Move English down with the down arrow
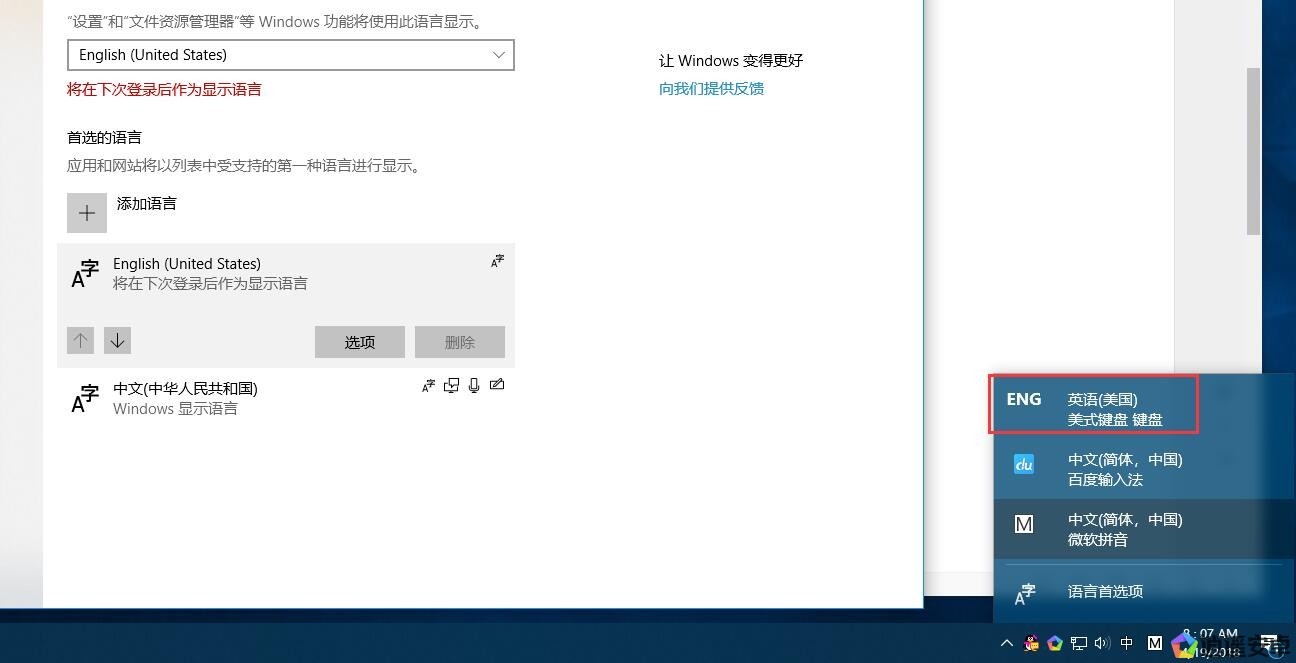Screen dimensions: 1296x663 point(117,341)
